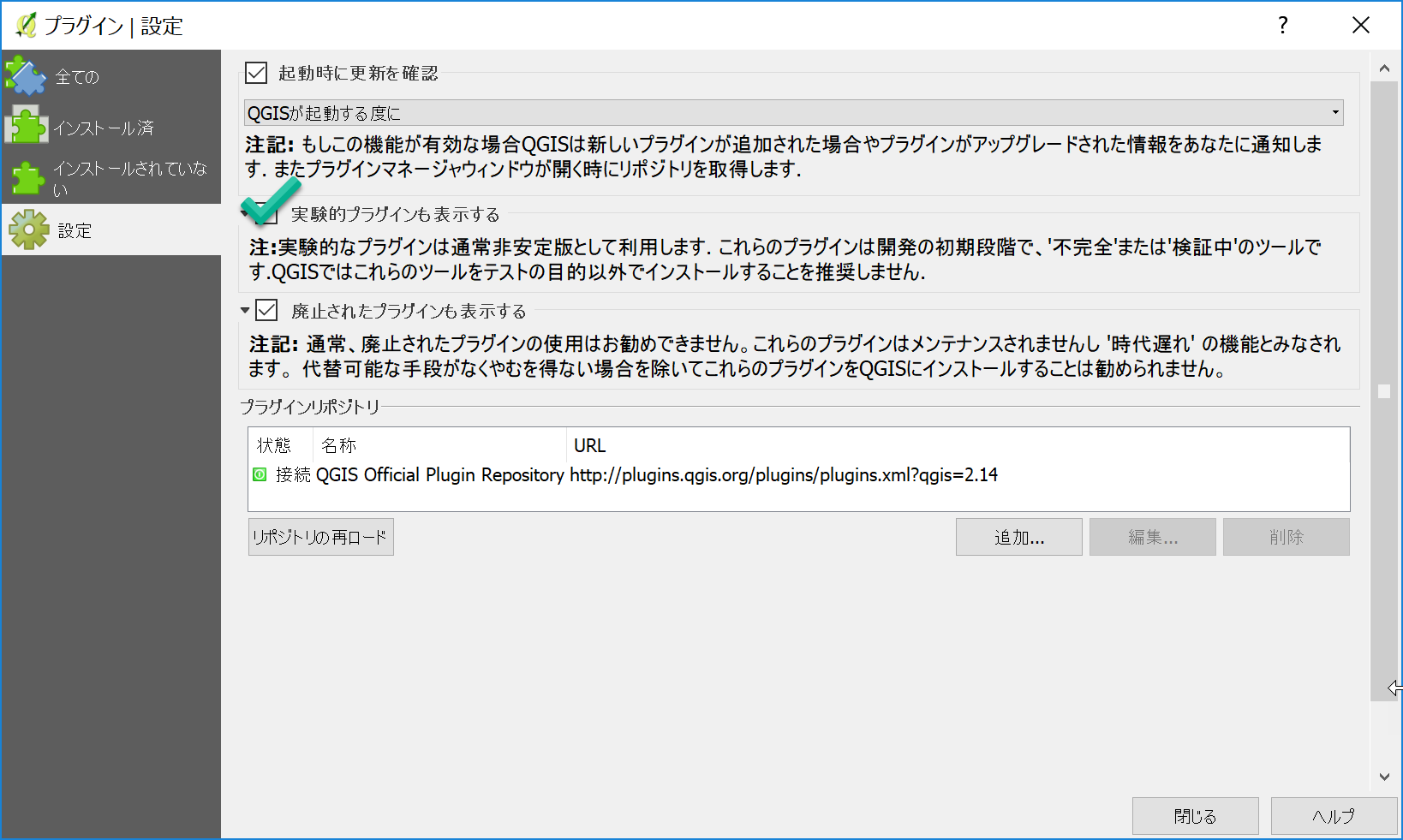Click the scrollbar up arrow

(x=1384, y=68)
